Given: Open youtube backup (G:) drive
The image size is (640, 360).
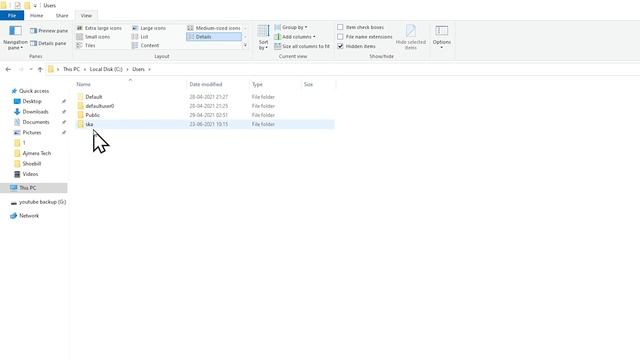Looking at the screenshot, I should (42, 202).
